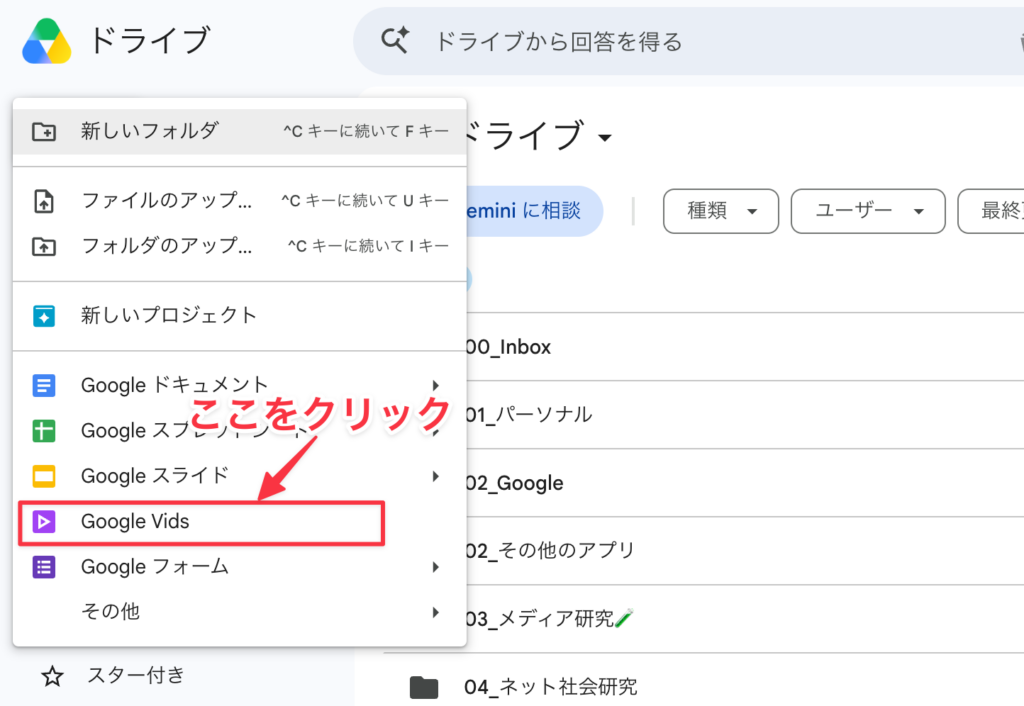Choose フォルダのアップロード menu entry
Viewport: 1024px width, 706px height.
240,246
